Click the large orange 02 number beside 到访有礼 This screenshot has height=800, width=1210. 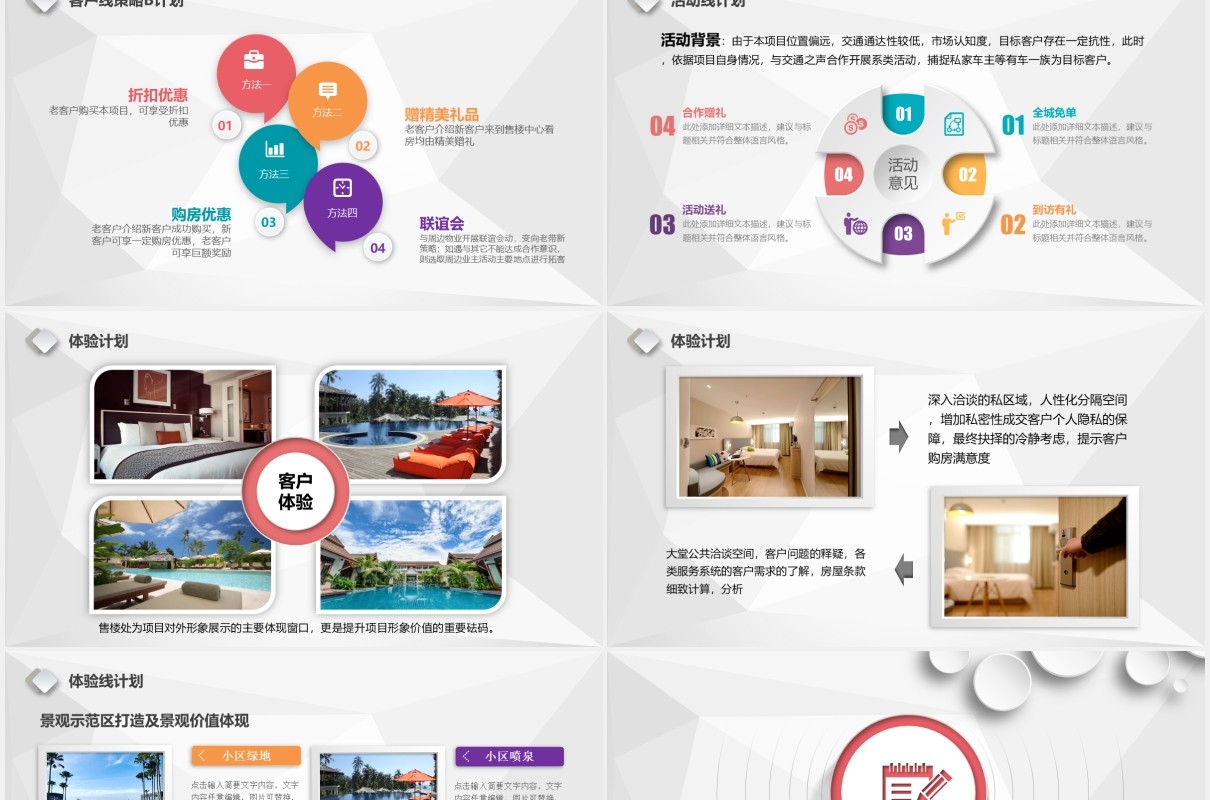click(x=1013, y=224)
